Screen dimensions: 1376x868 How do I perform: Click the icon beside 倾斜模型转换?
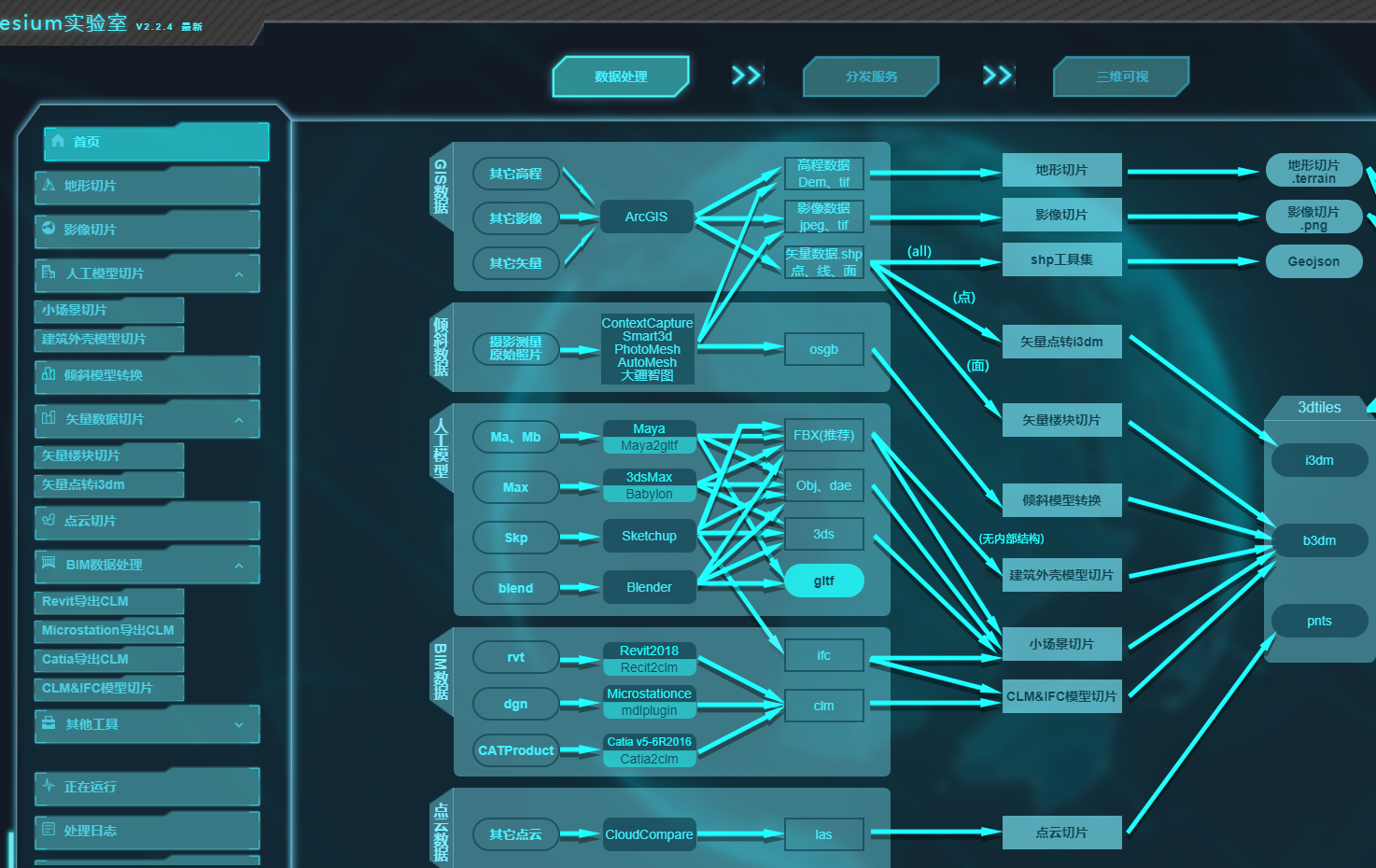(49, 374)
